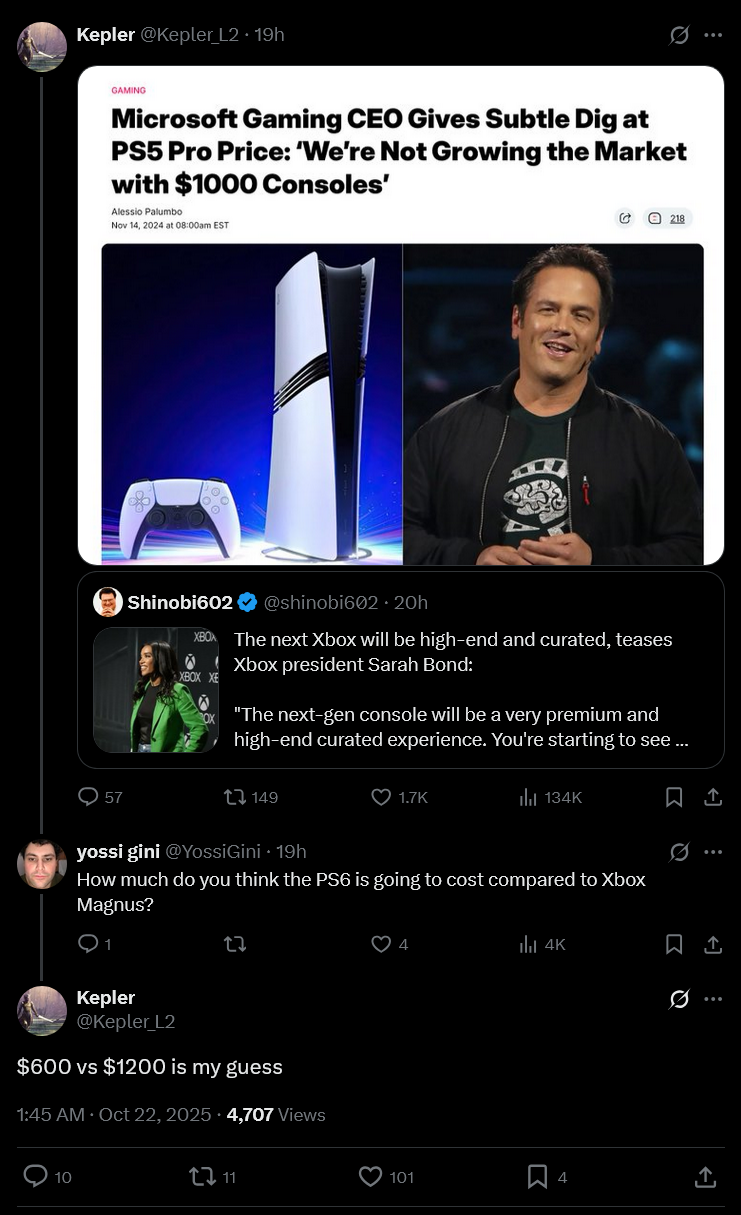Bookmark Kepler's top post
The height and width of the screenshot is (1215, 741).
coord(674,797)
